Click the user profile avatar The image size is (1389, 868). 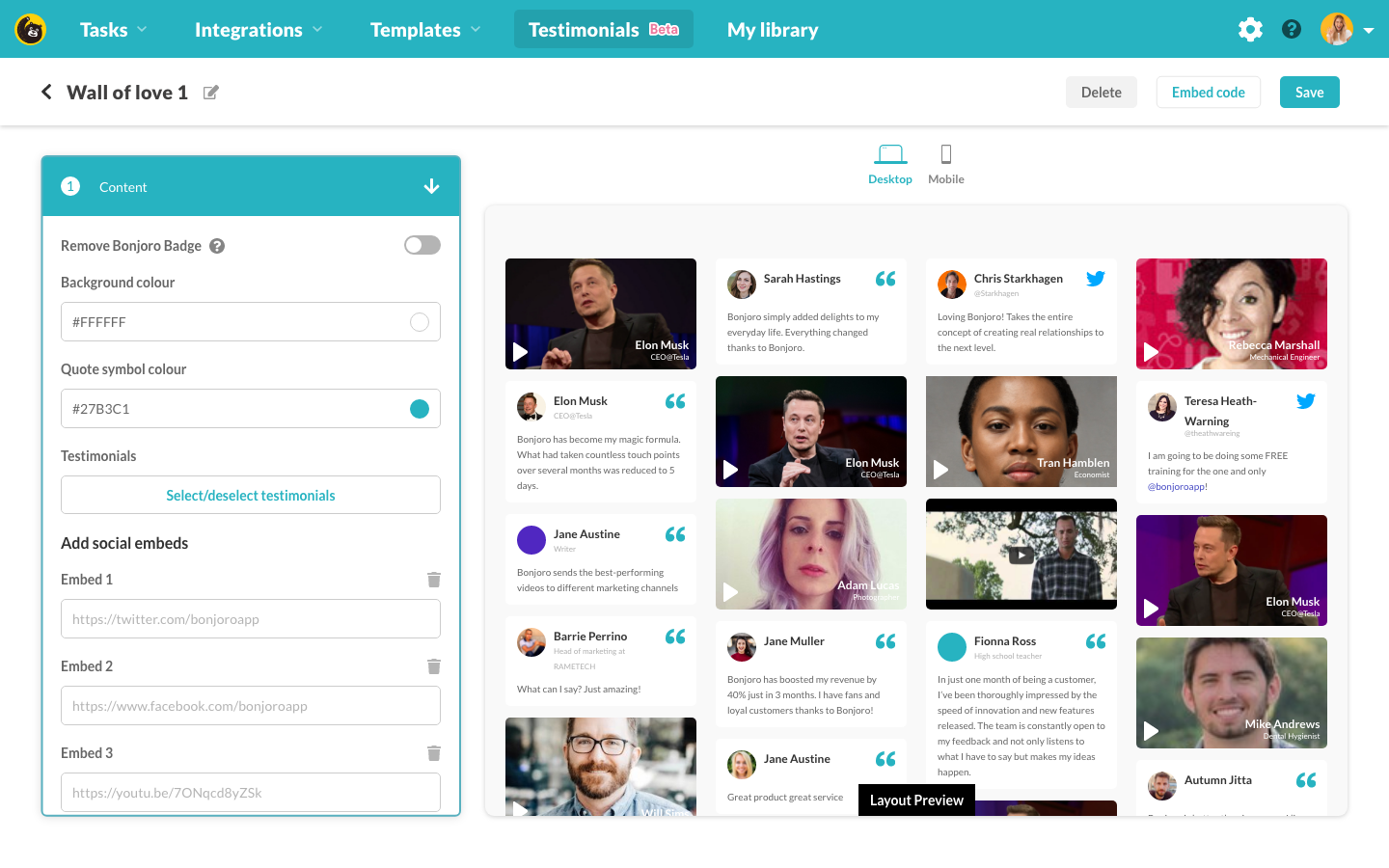1337,29
